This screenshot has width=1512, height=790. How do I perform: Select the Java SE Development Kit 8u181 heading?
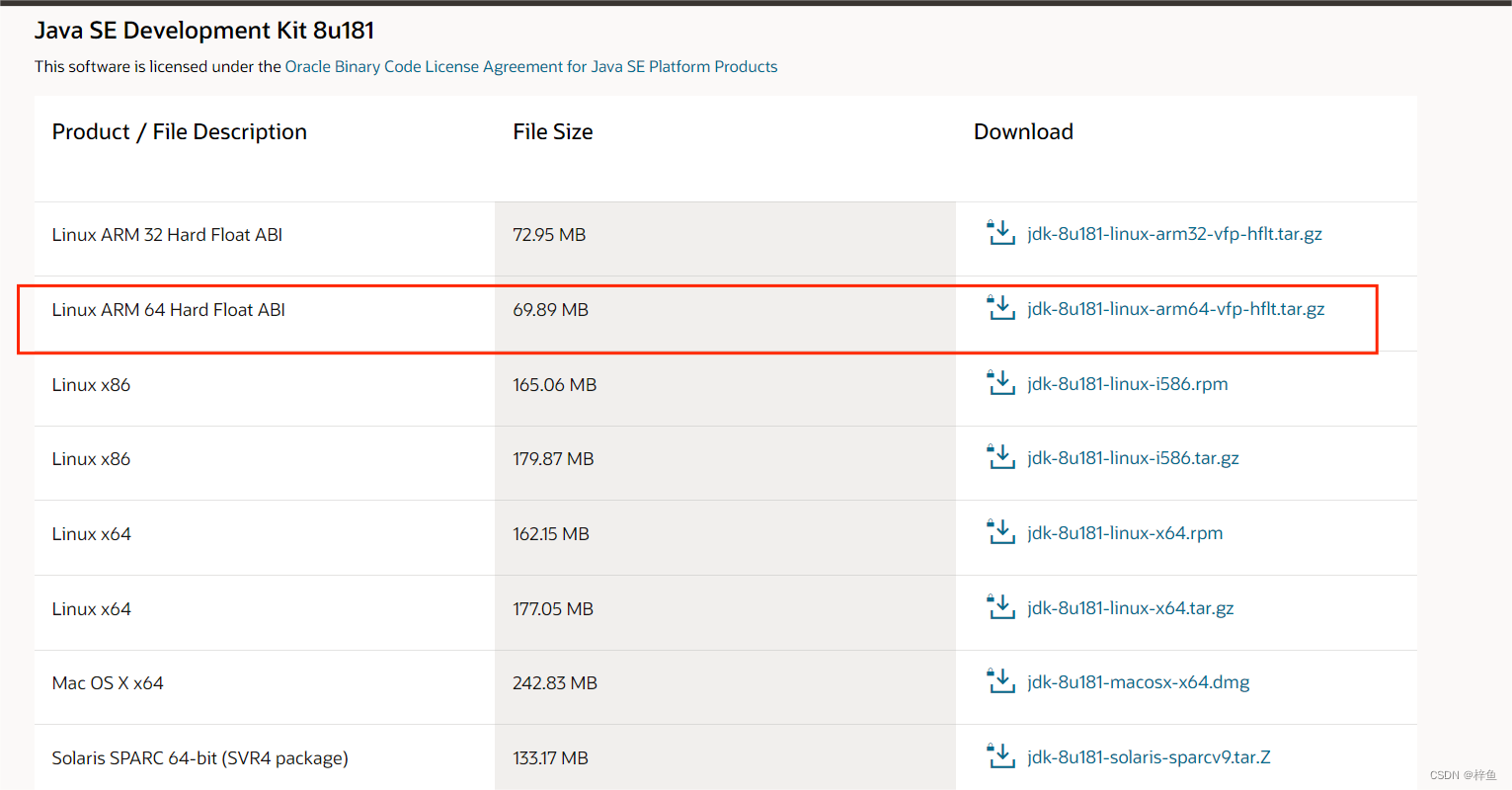point(204,31)
